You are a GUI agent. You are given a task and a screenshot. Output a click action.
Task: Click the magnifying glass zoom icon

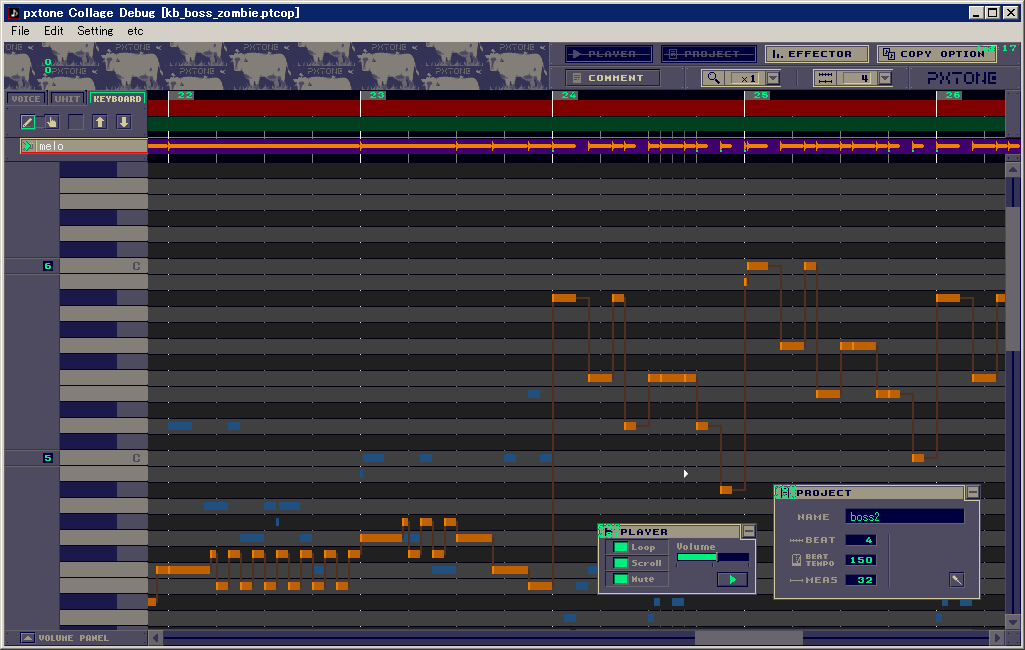pyautogui.click(x=713, y=77)
